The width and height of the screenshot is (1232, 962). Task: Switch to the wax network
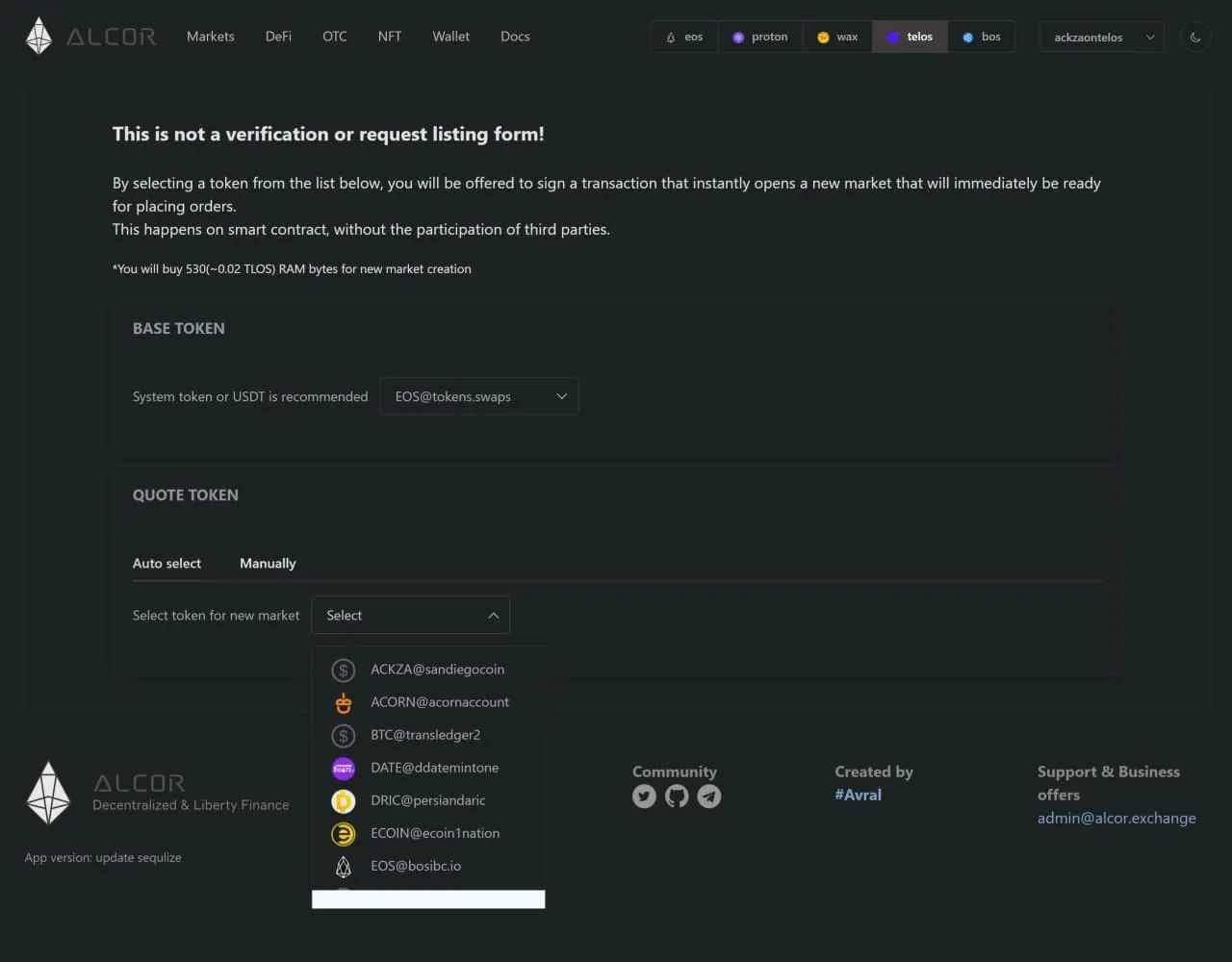pos(837,37)
